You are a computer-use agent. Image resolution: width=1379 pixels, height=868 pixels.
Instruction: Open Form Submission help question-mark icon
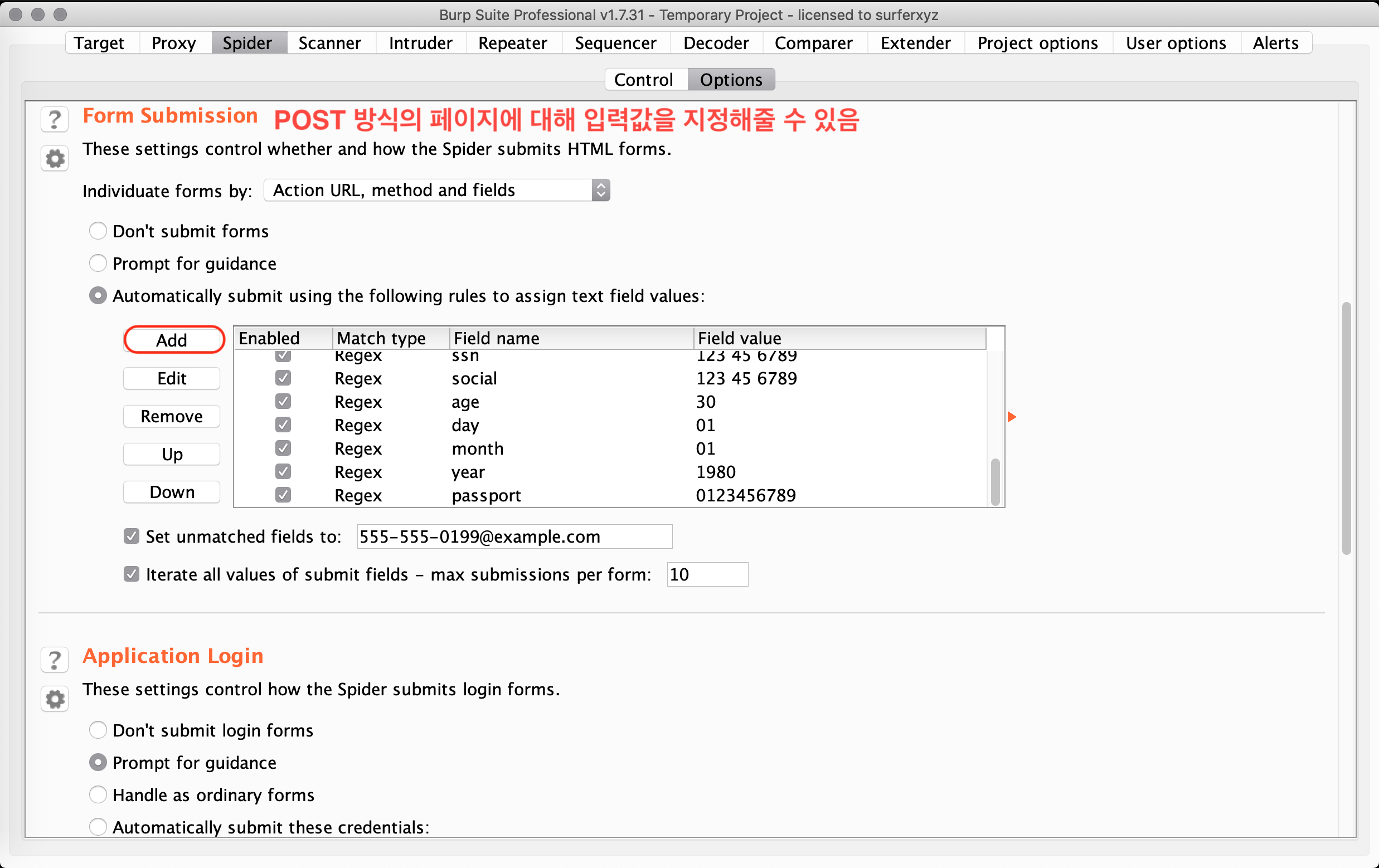click(55, 120)
